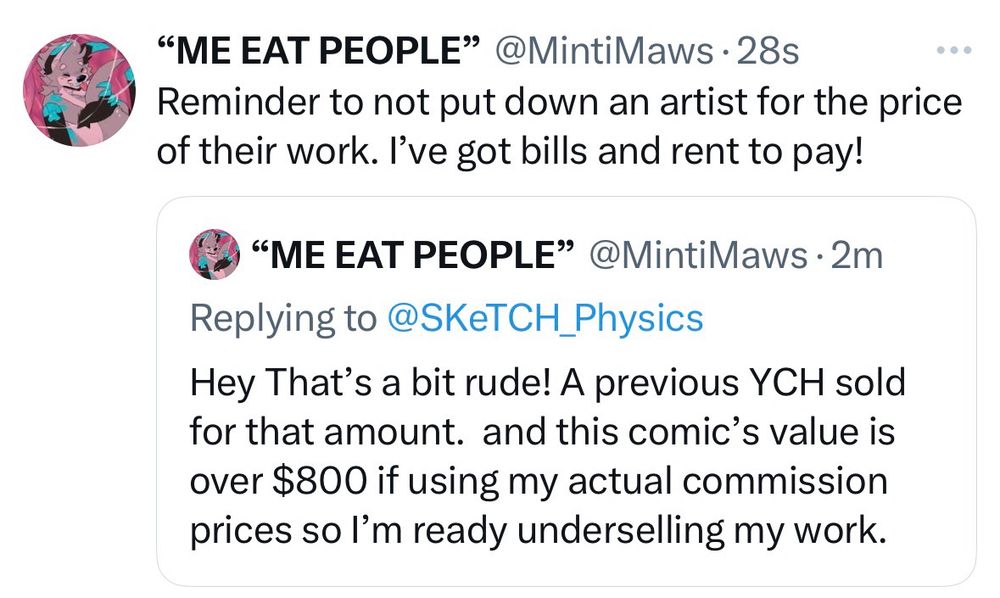Click the @MintiMaws handle on main tweet

(610, 52)
